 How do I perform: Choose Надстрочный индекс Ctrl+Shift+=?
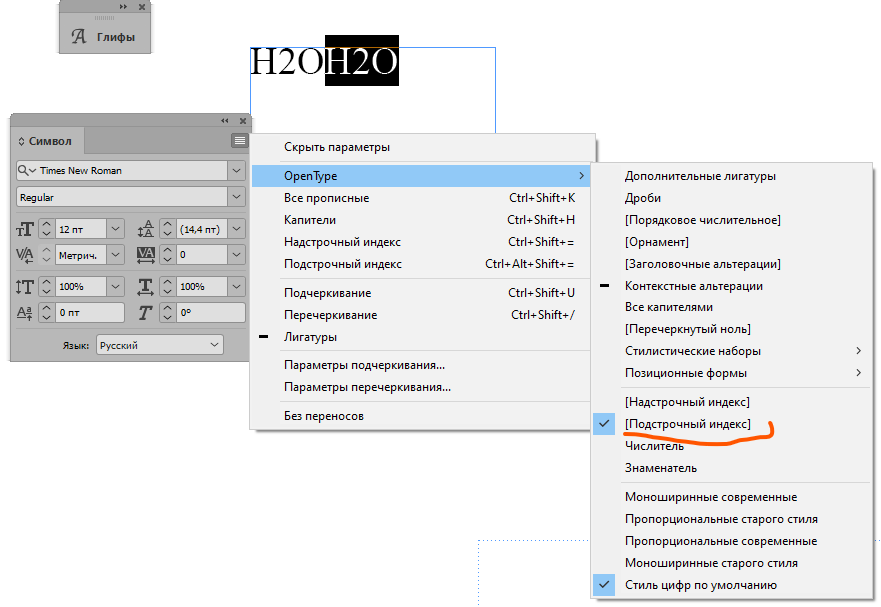(x=422, y=242)
